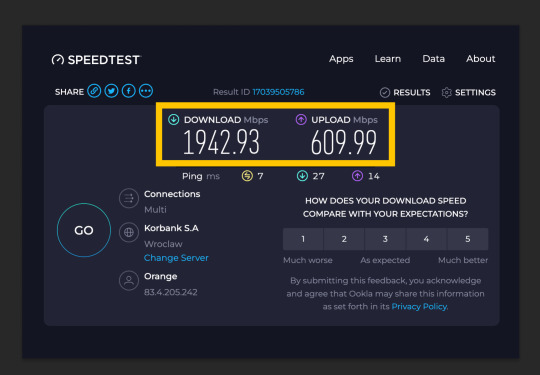Click the download value 1942.93
This screenshot has width=540, height=375.
(221, 142)
